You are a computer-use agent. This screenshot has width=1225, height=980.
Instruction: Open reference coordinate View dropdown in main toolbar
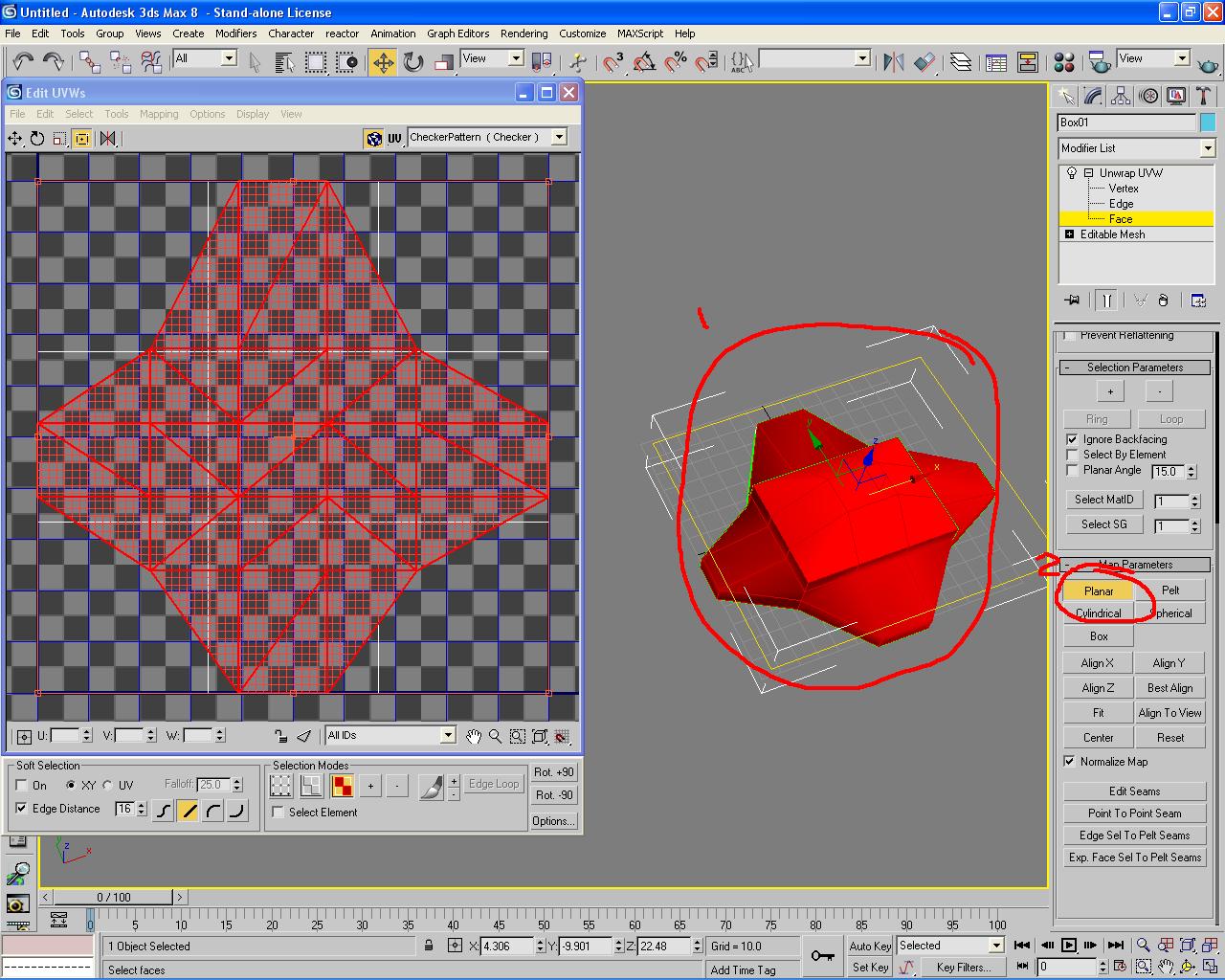coord(492,58)
